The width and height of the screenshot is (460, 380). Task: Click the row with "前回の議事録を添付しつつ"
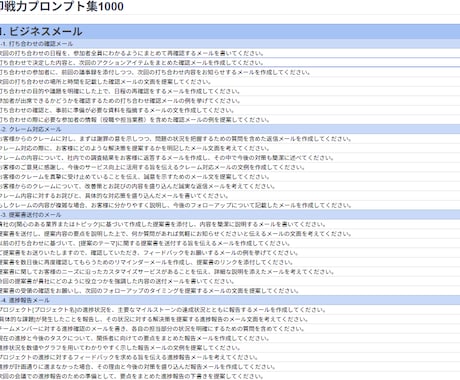(230, 72)
